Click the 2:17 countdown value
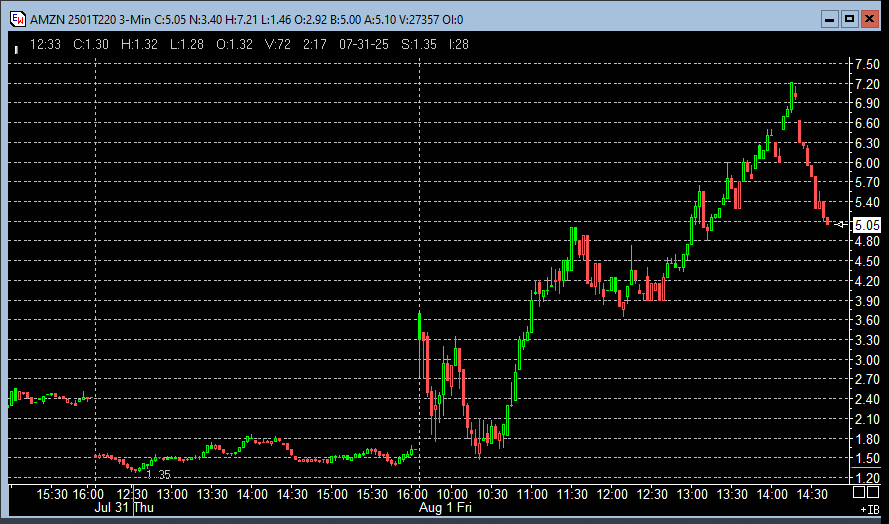Screen dimensions: 889x524 click(x=315, y=44)
